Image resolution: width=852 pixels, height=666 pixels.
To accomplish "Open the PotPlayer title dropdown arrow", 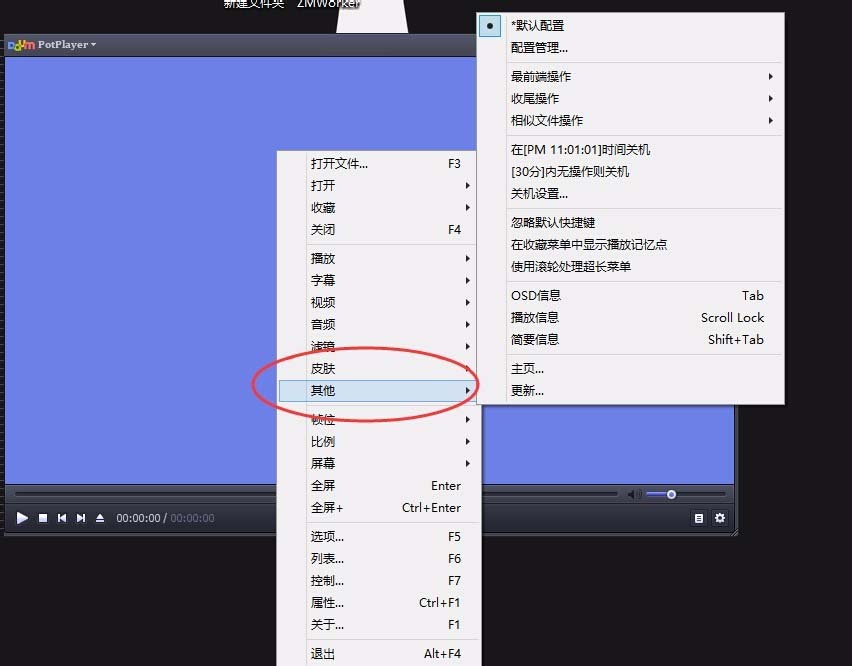I will coord(92,44).
